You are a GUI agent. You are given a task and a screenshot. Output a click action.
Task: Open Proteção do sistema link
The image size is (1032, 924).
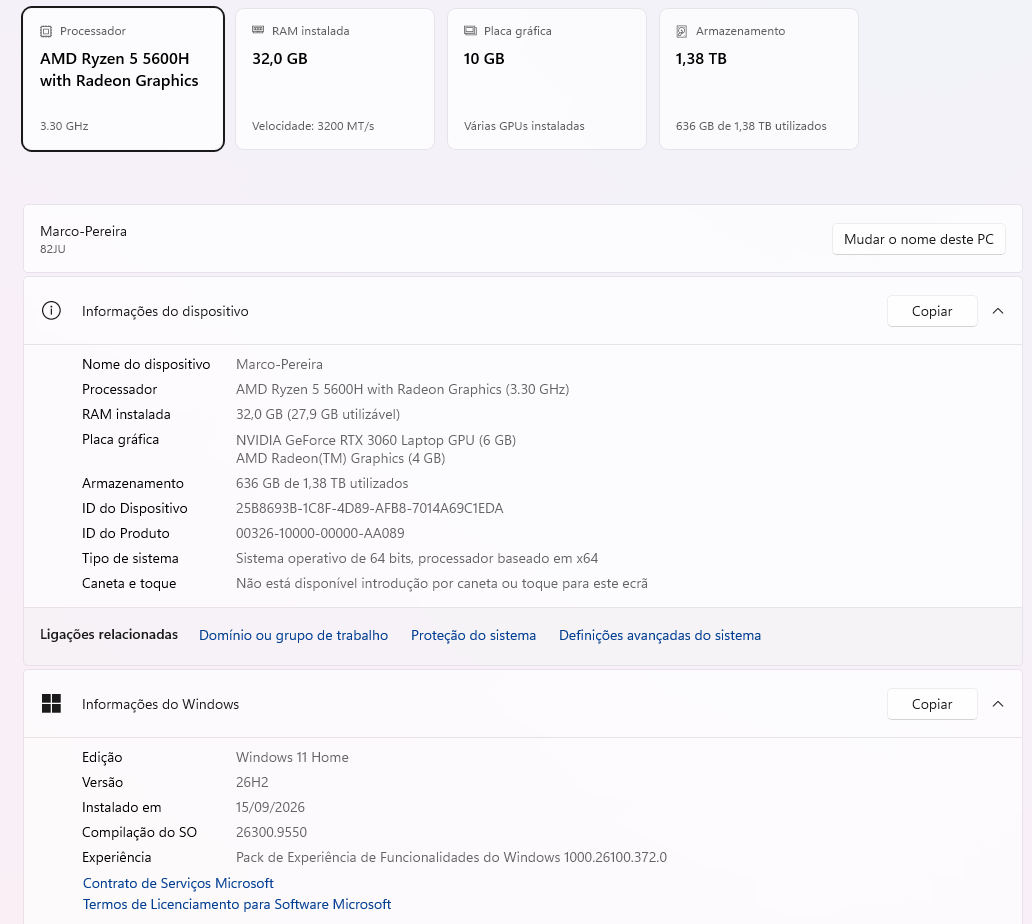click(x=473, y=635)
